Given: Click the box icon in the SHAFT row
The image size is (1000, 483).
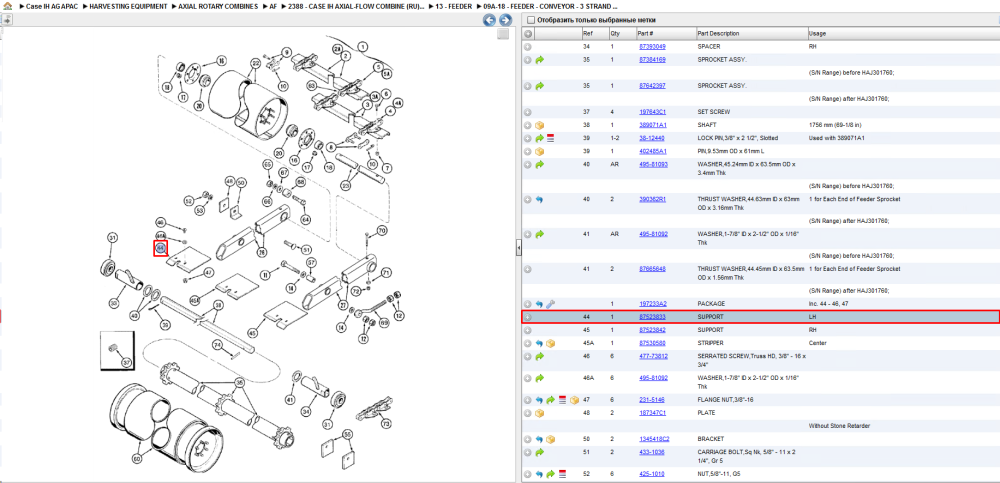Looking at the screenshot, I should 540,125.
